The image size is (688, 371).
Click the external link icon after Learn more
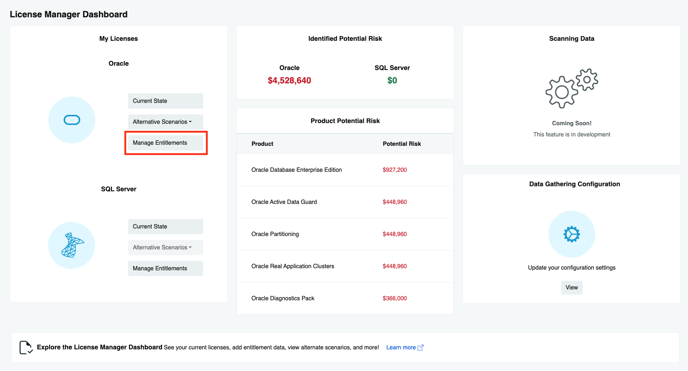[420, 347]
